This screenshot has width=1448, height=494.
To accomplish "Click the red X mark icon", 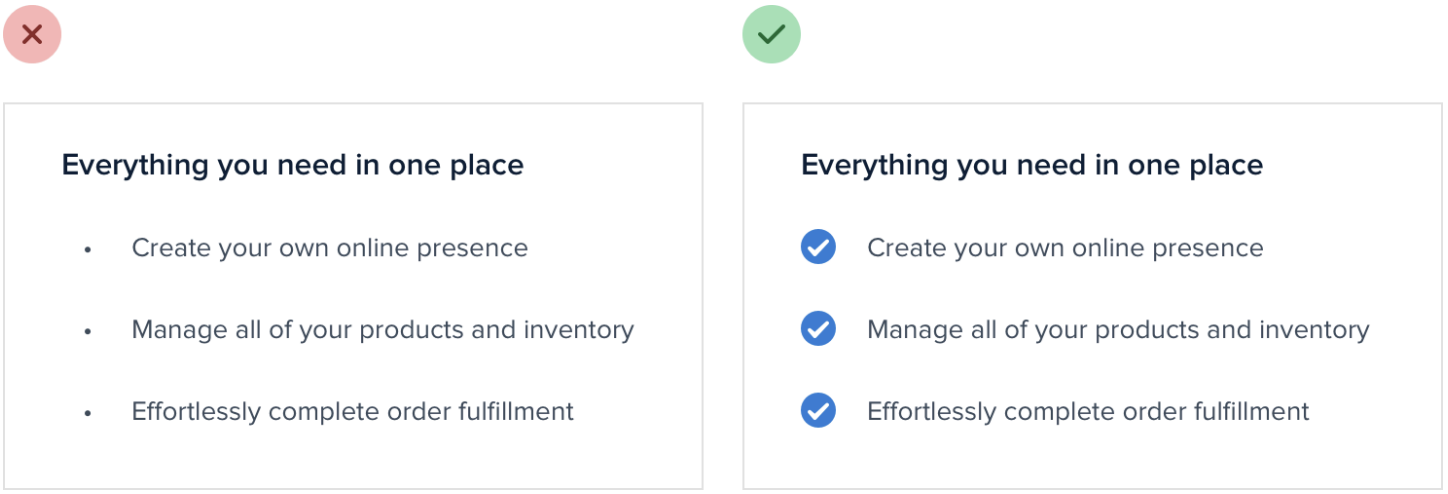I will coord(32,34).
